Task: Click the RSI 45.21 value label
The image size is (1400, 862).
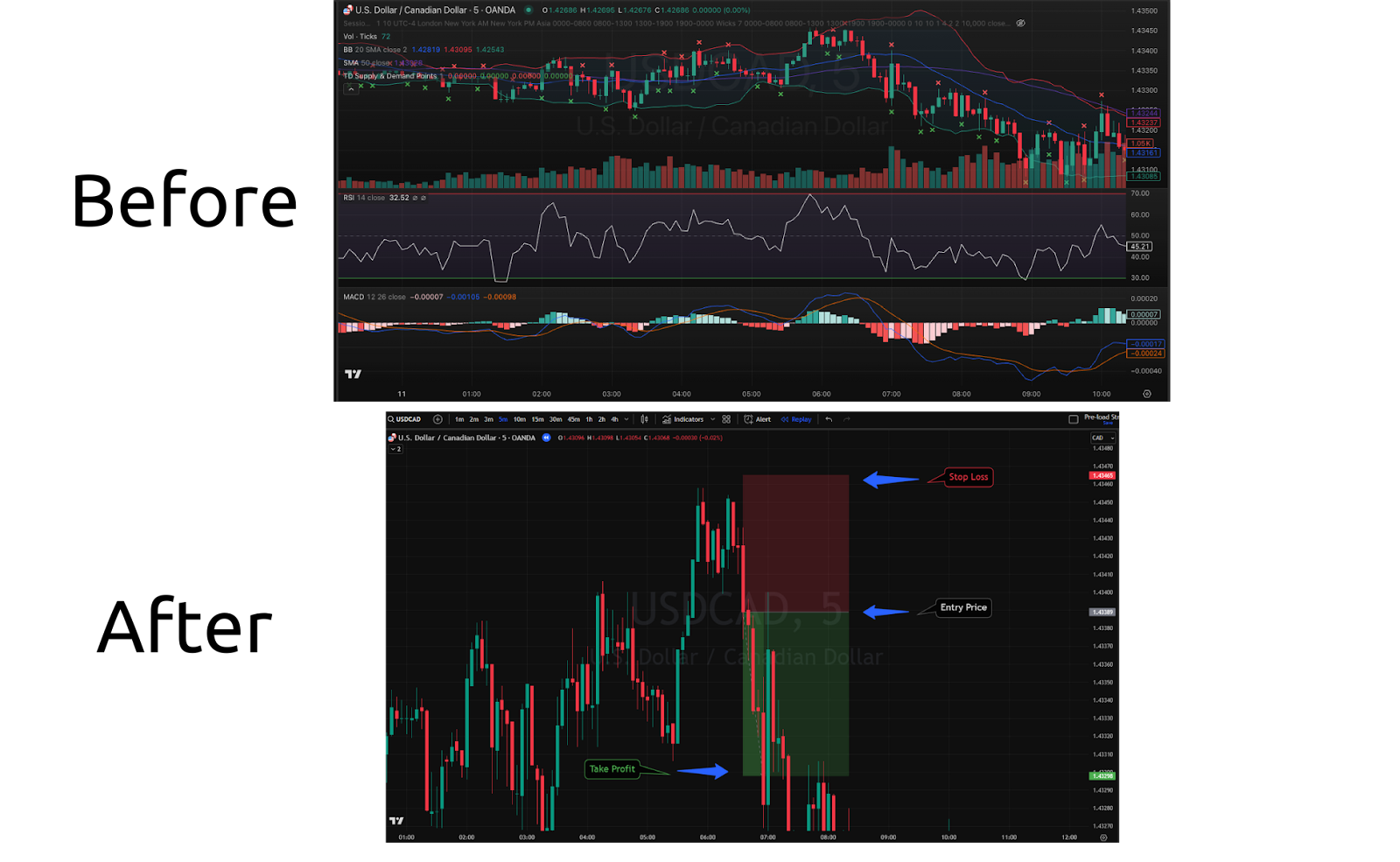Action: [1140, 246]
